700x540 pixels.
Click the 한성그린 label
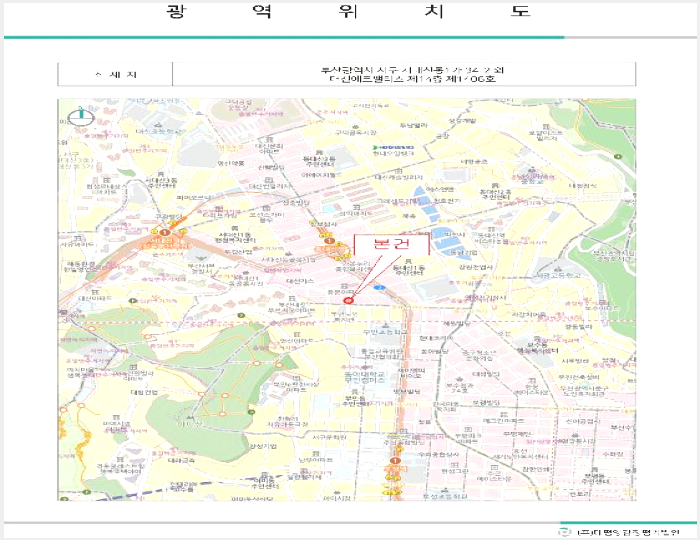tap(455, 470)
